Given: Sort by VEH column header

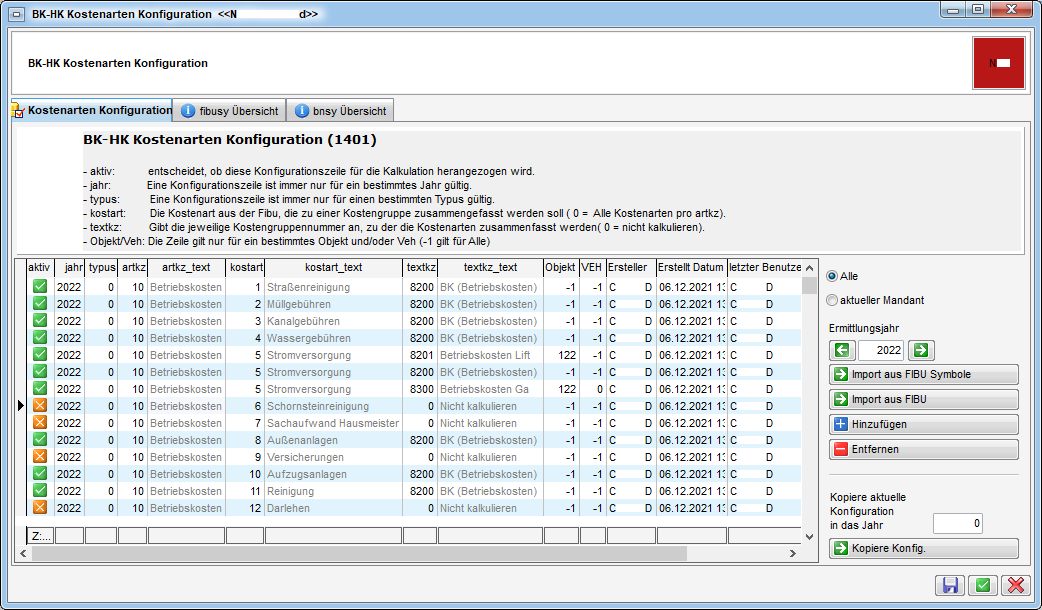Looking at the screenshot, I should [591, 267].
